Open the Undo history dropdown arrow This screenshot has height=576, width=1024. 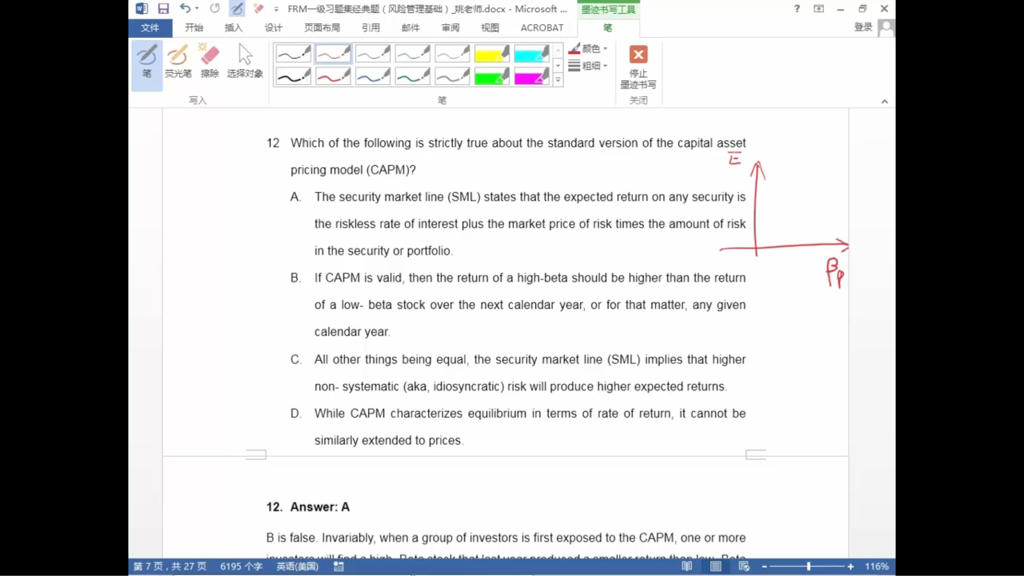pyautogui.click(x=197, y=8)
